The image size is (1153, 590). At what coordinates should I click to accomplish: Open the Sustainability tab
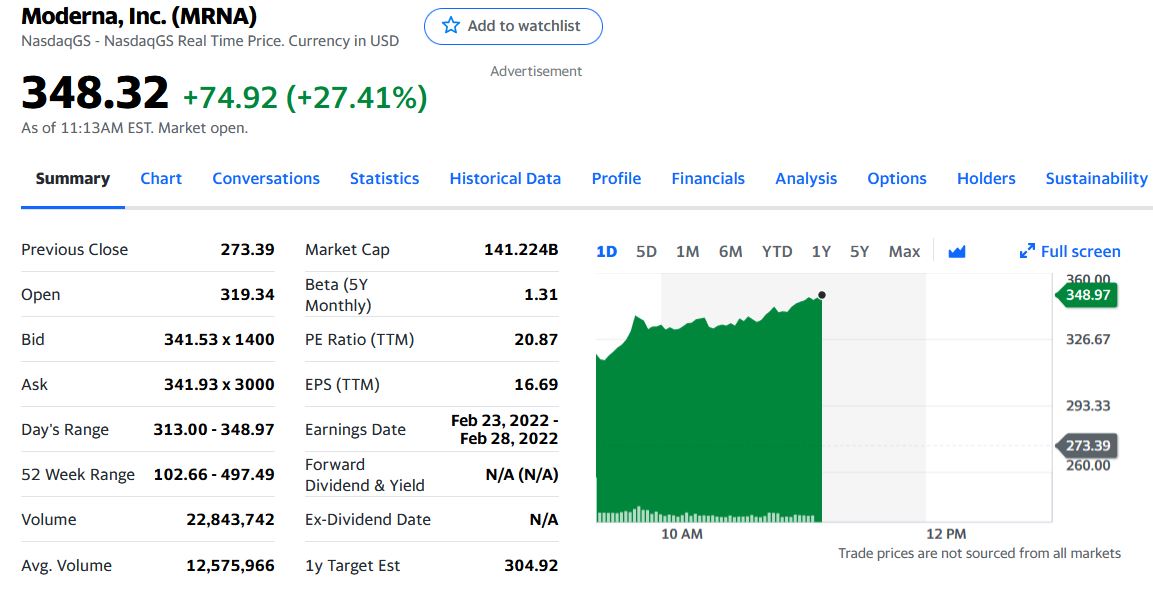pos(1096,179)
